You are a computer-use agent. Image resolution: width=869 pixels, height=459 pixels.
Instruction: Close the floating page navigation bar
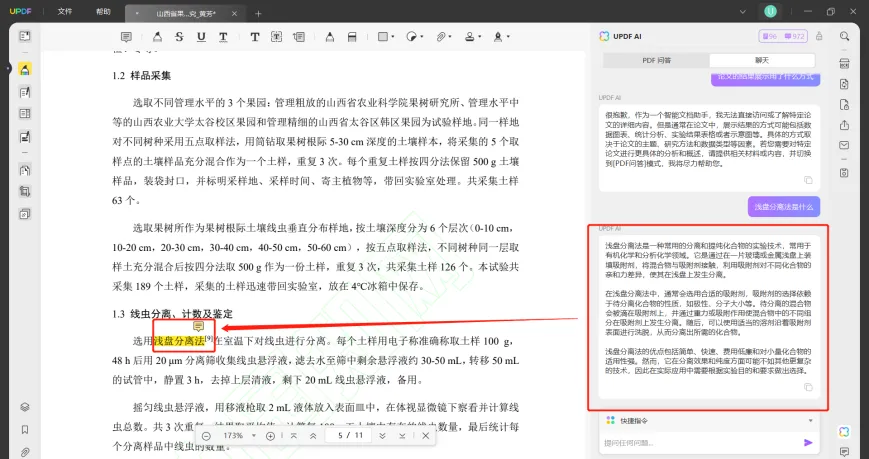click(x=426, y=436)
